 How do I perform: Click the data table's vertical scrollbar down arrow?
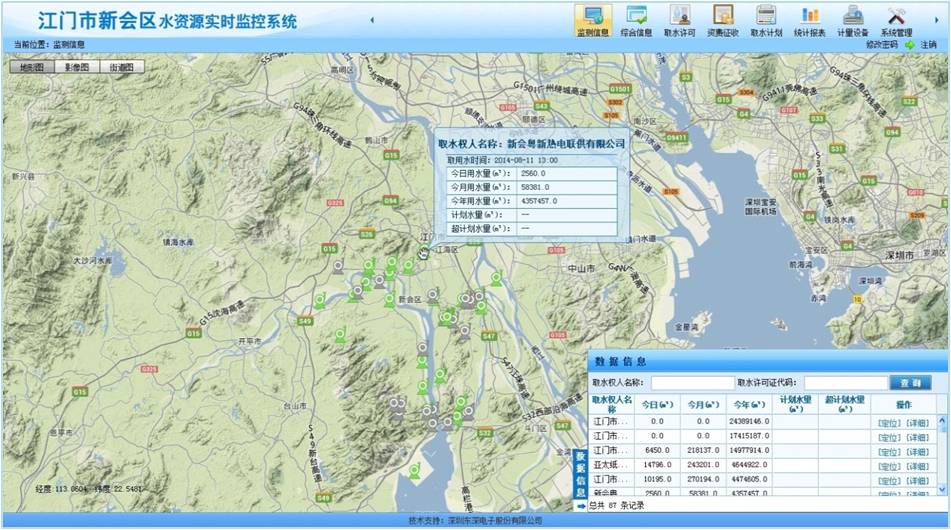942,488
